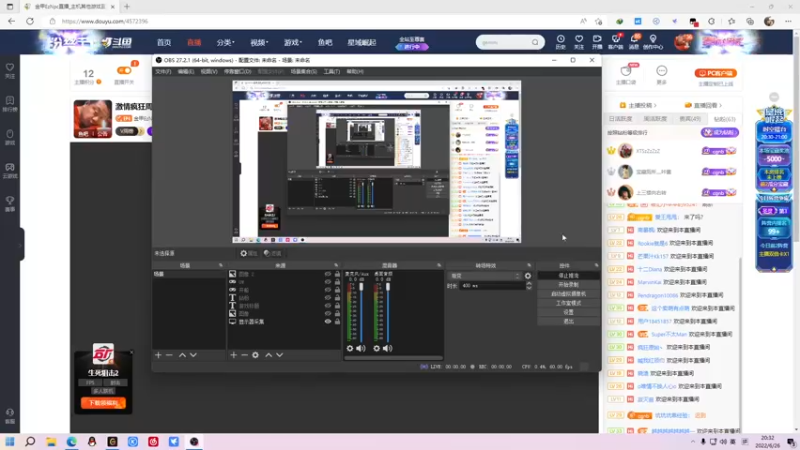The height and width of the screenshot is (450, 800).
Task: Pop out the 场景 dock panel
Action: click(x=221, y=266)
